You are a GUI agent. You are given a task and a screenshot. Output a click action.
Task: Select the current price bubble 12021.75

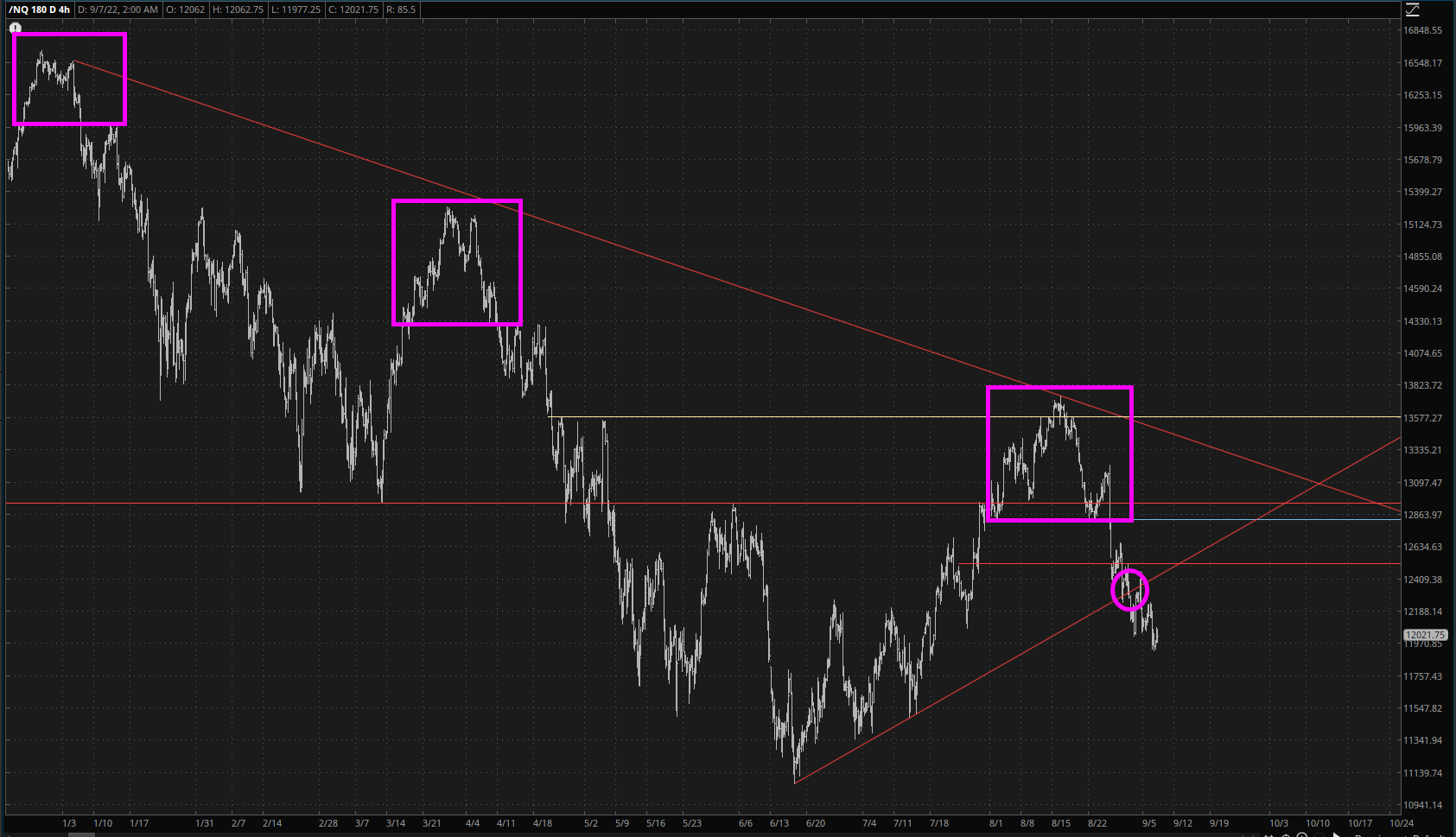tap(1424, 635)
